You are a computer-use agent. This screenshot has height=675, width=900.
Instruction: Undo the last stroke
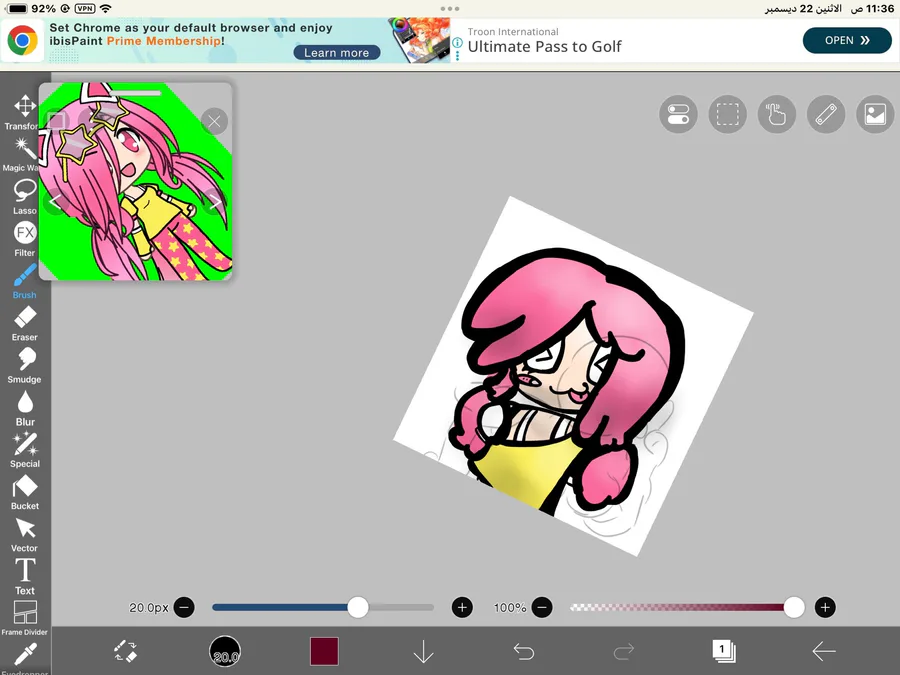pyautogui.click(x=523, y=651)
